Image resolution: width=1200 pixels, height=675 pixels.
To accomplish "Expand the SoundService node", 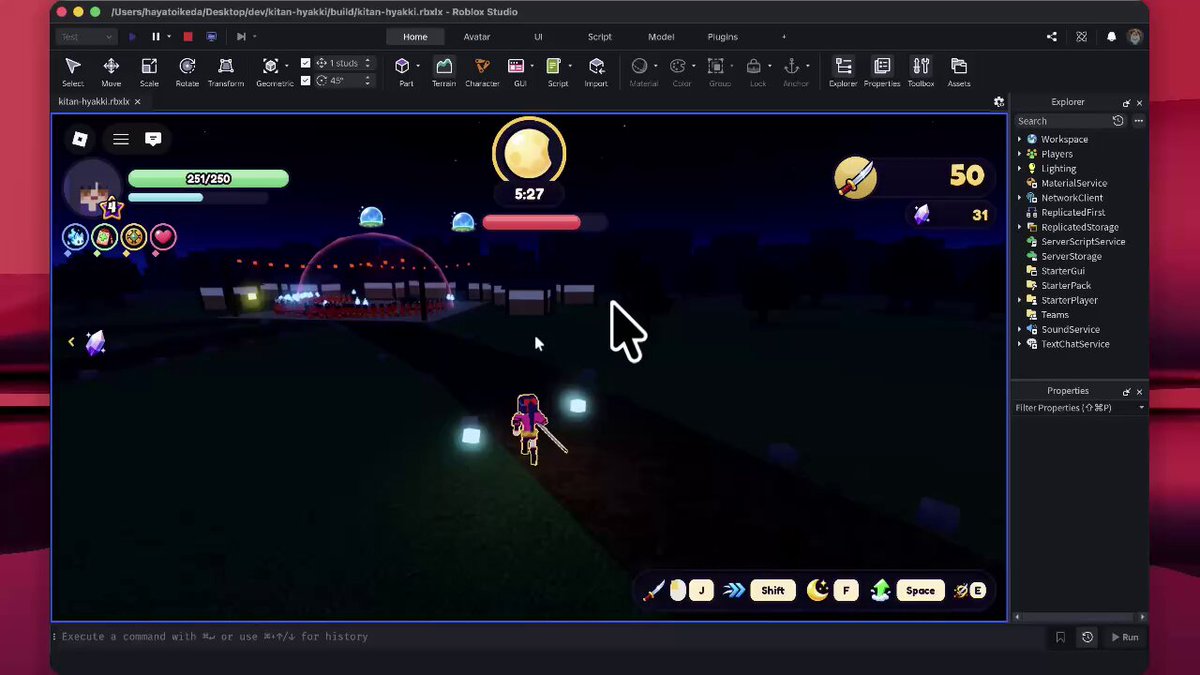I will 1020,329.
